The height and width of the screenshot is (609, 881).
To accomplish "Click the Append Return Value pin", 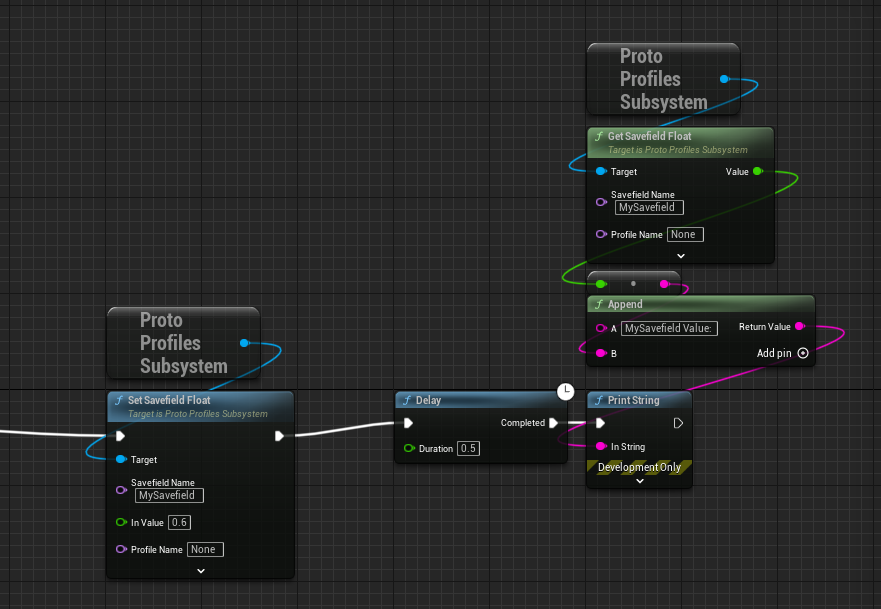I will (799, 327).
